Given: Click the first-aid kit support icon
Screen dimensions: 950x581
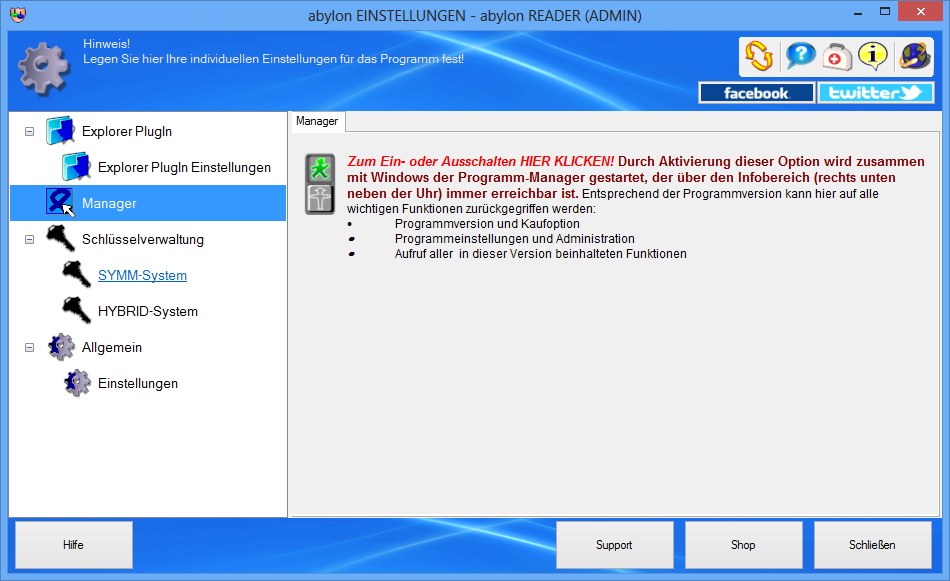Looking at the screenshot, I should click(837, 57).
